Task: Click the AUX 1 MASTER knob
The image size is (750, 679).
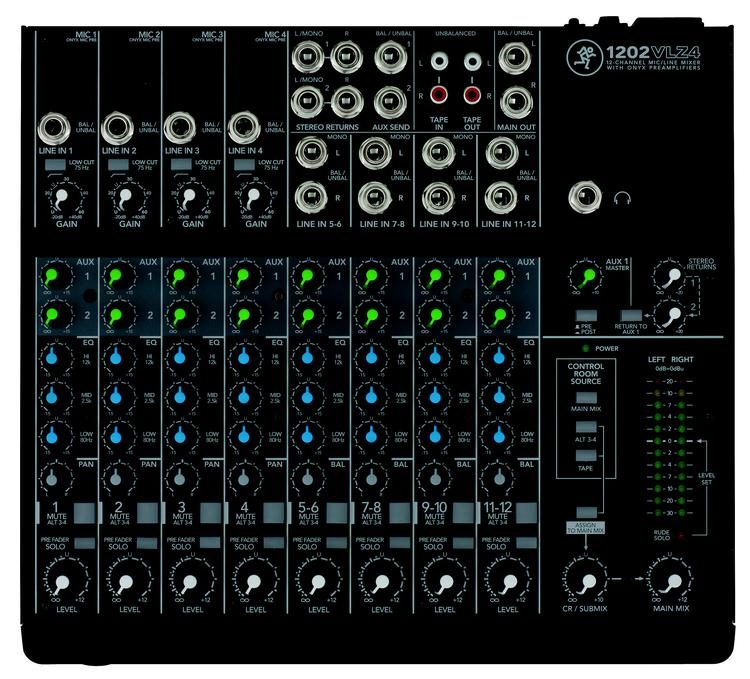Action: (586, 276)
